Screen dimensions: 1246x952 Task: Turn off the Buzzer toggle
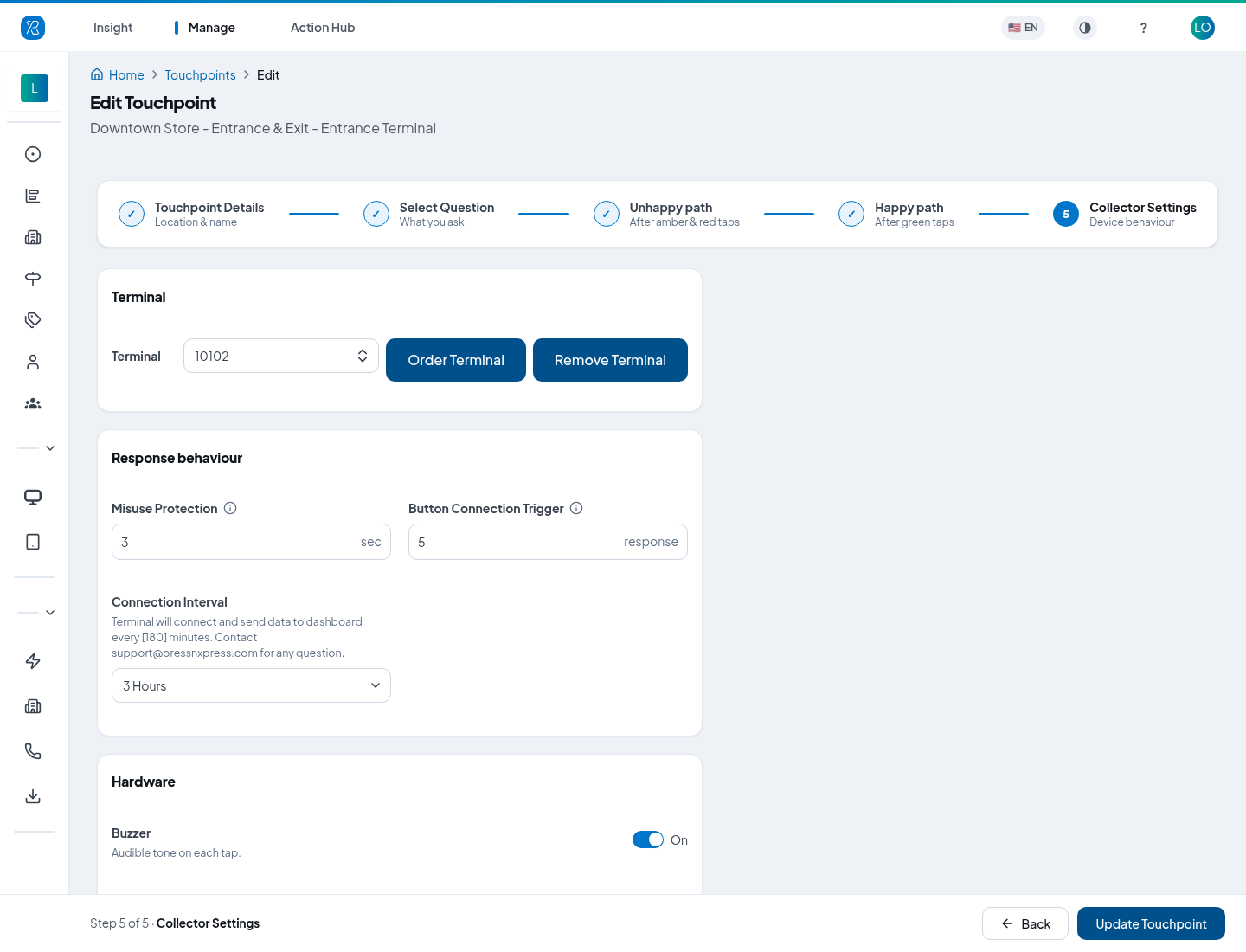pos(648,839)
